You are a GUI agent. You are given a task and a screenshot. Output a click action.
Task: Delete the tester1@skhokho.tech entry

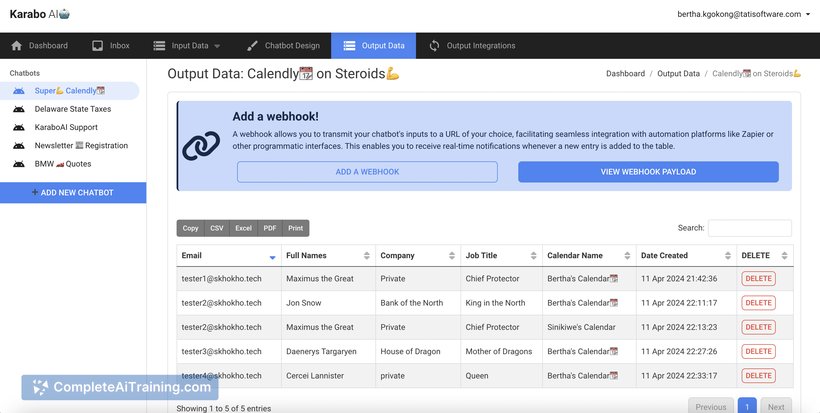pyautogui.click(x=758, y=279)
